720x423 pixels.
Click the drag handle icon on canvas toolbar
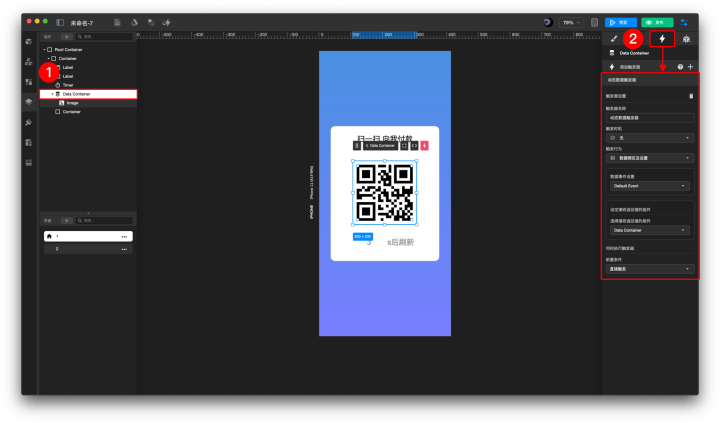pyautogui.click(x=357, y=146)
